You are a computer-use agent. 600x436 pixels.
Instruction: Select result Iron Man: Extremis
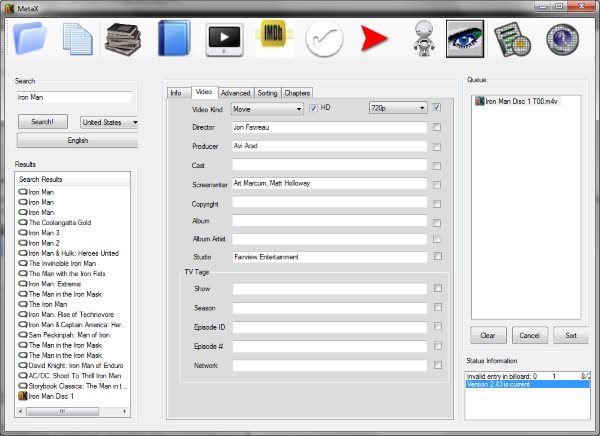click(50, 284)
